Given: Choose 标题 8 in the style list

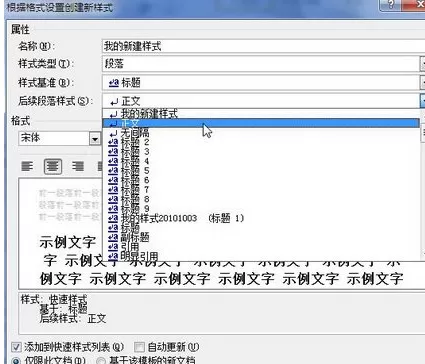Looking at the screenshot, I should [261, 199].
